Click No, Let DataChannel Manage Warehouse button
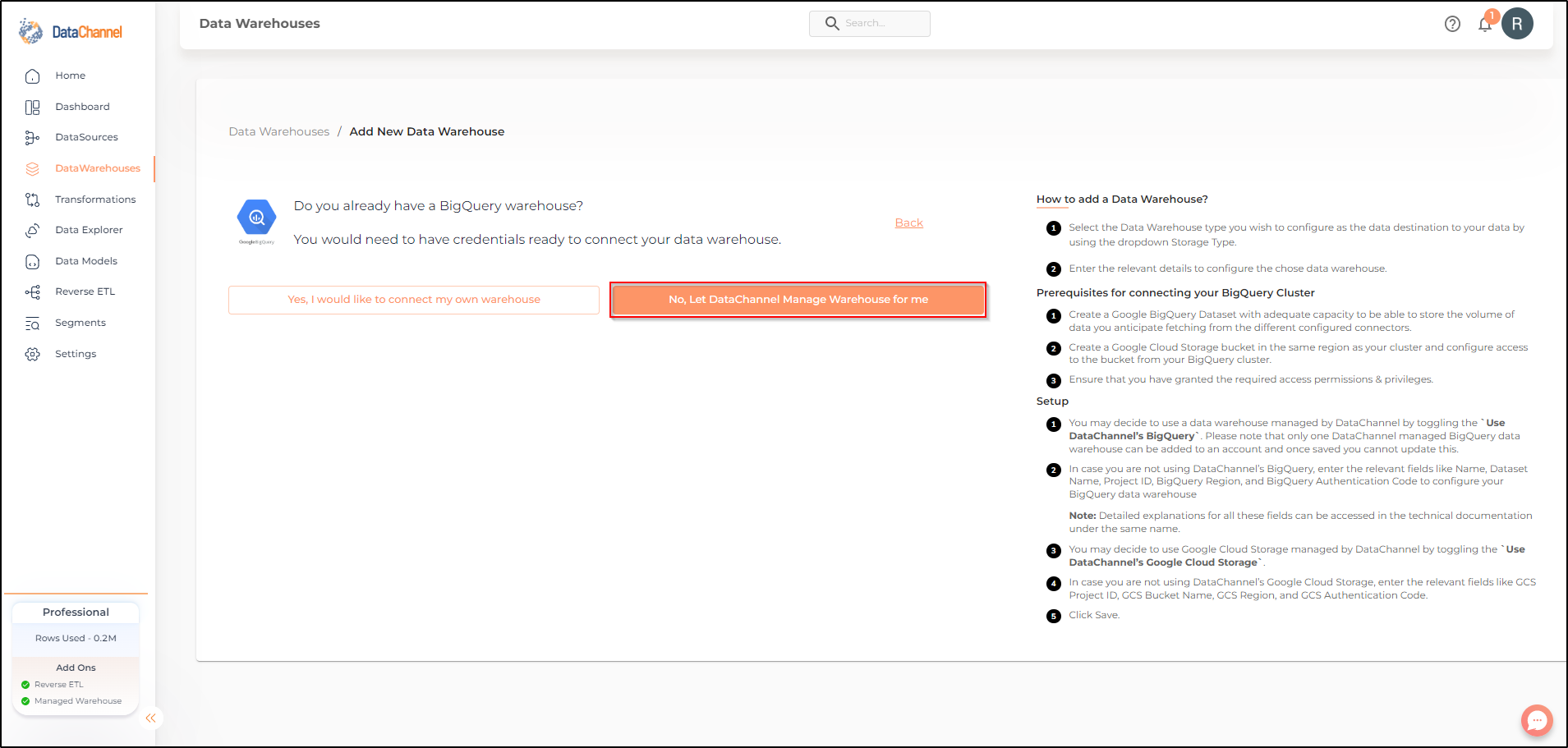Screen dimensions: 1568x748 coord(798,300)
